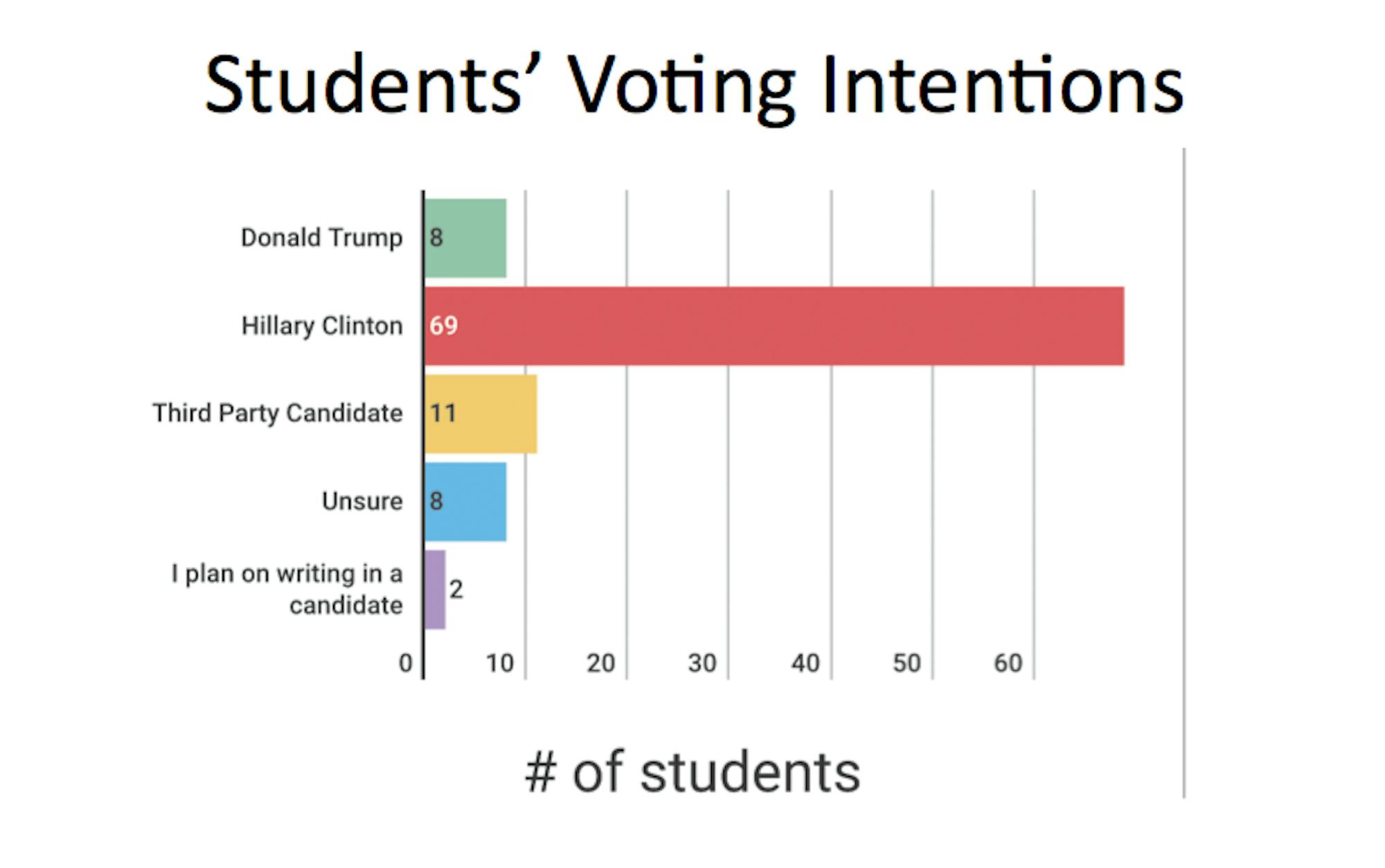This screenshot has height=868, width=1385.
Task: Click the "Third Party Candidate" axis label
Action: (x=278, y=413)
